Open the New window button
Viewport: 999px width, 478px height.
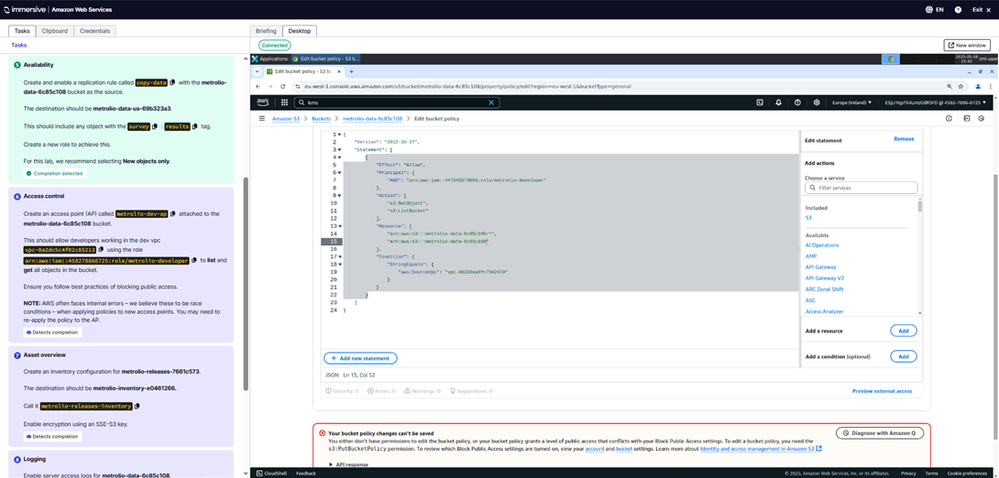tap(967, 45)
